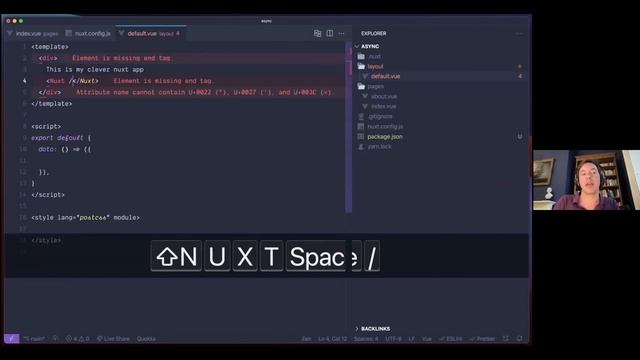Open Ln 4, Col 12 go-to-line indicator
Screen dimensions: 640x360
(x=332, y=339)
